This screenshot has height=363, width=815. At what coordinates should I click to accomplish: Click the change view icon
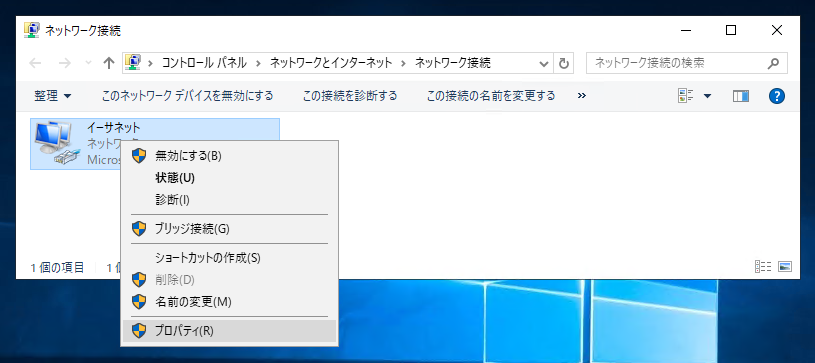point(686,96)
